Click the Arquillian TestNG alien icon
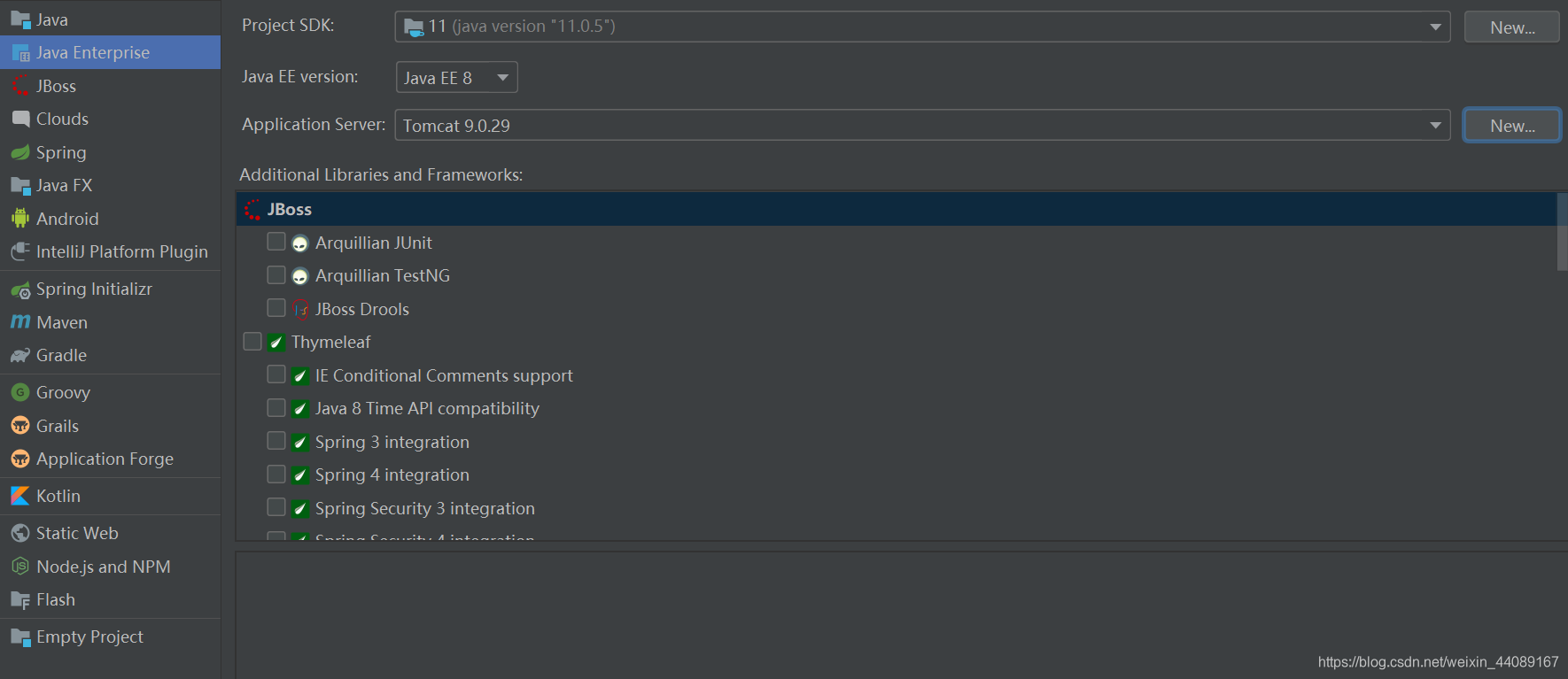The width and height of the screenshot is (1568, 679). [x=300, y=276]
